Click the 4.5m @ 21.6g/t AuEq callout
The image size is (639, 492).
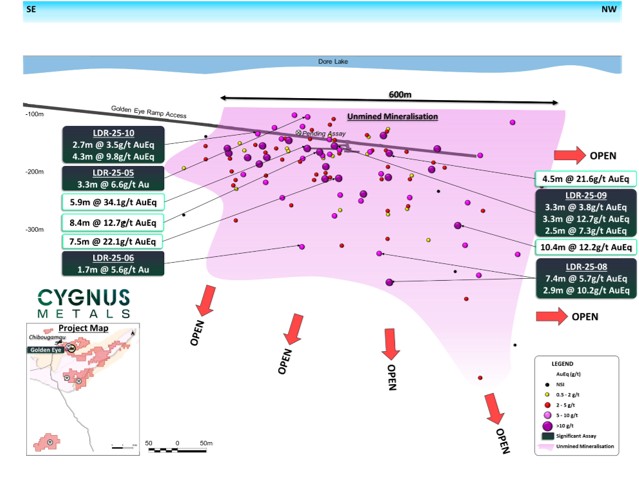click(585, 178)
